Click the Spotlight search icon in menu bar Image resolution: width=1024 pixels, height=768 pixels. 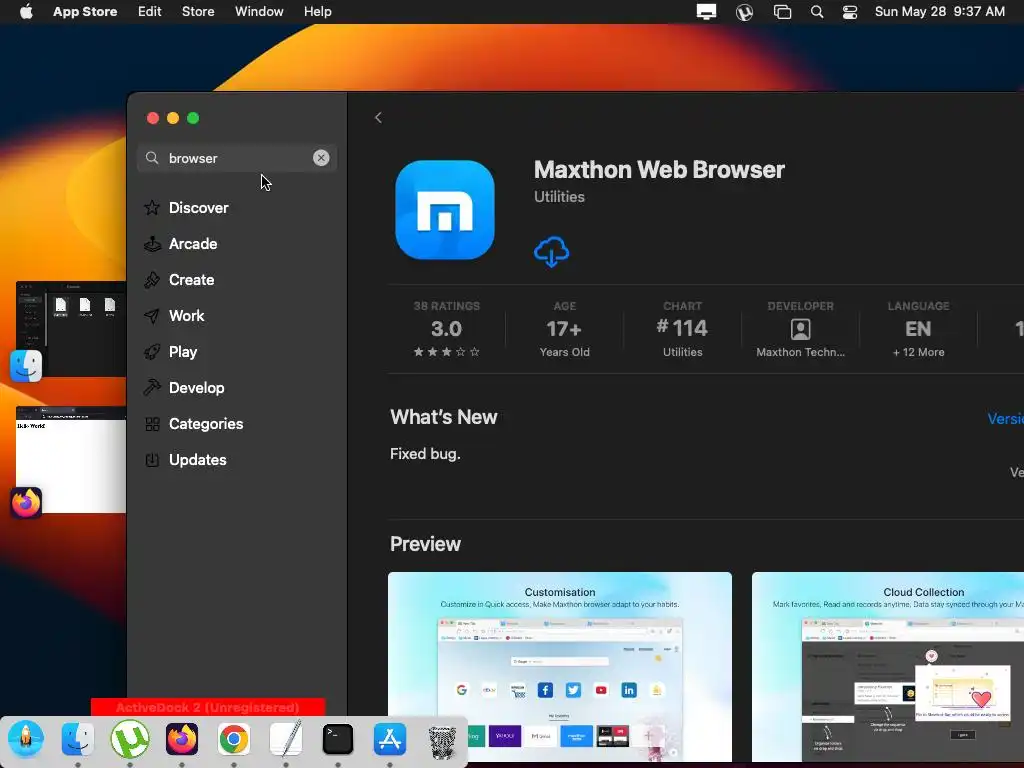point(817,12)
